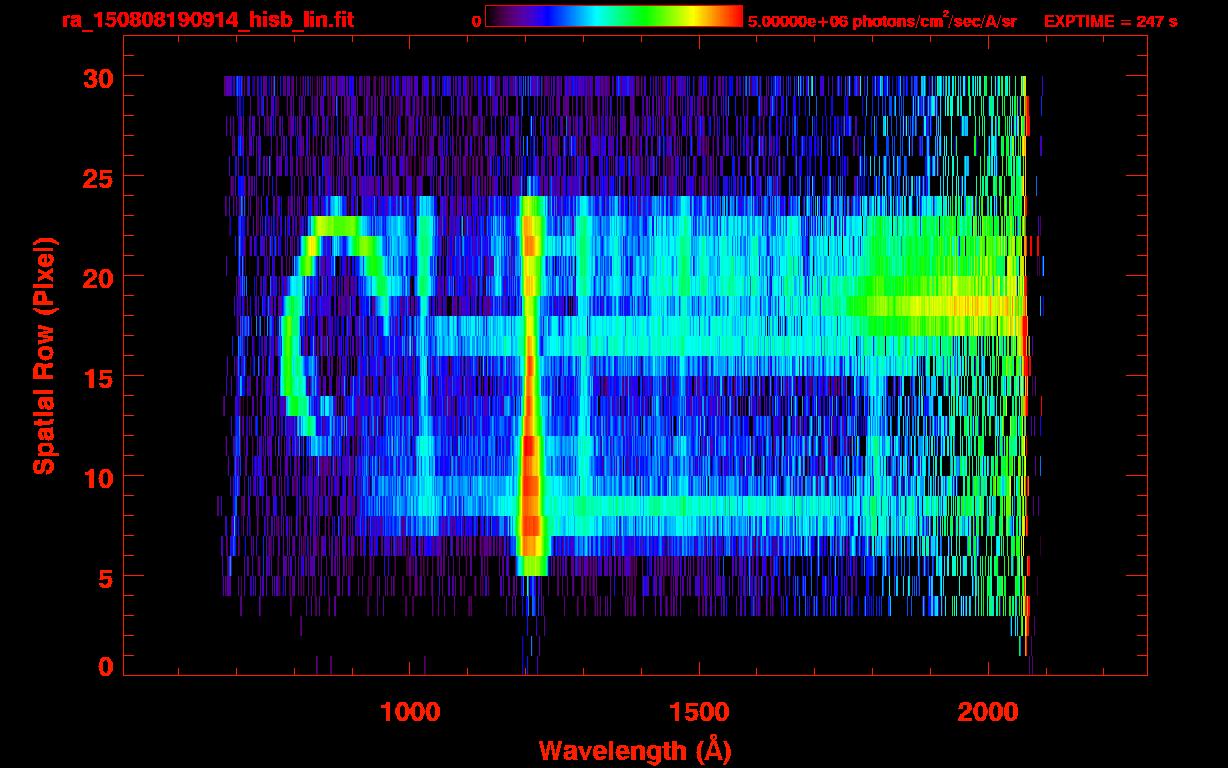The image size is (1228, 768).
Task: Click the 25 spatial row tick label
Action: coord(96,177)
